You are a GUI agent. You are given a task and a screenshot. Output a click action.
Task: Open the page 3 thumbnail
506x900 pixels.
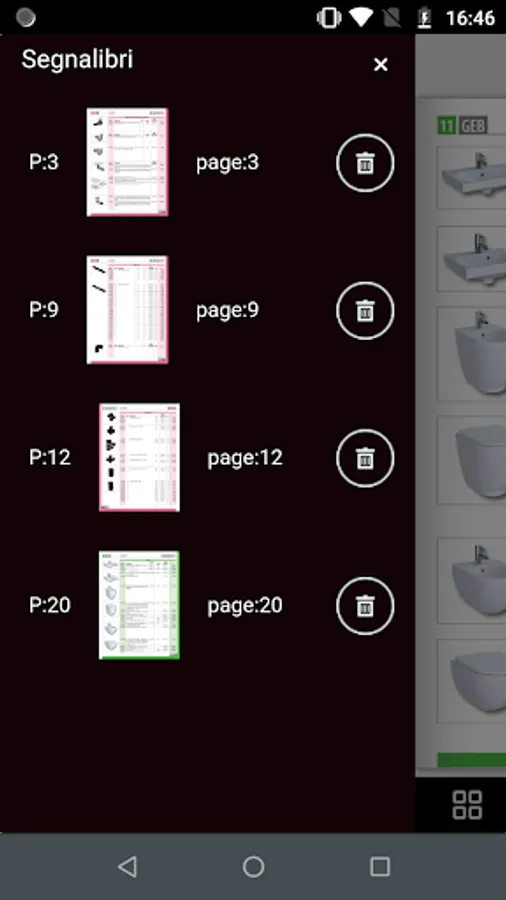(127, 162)
